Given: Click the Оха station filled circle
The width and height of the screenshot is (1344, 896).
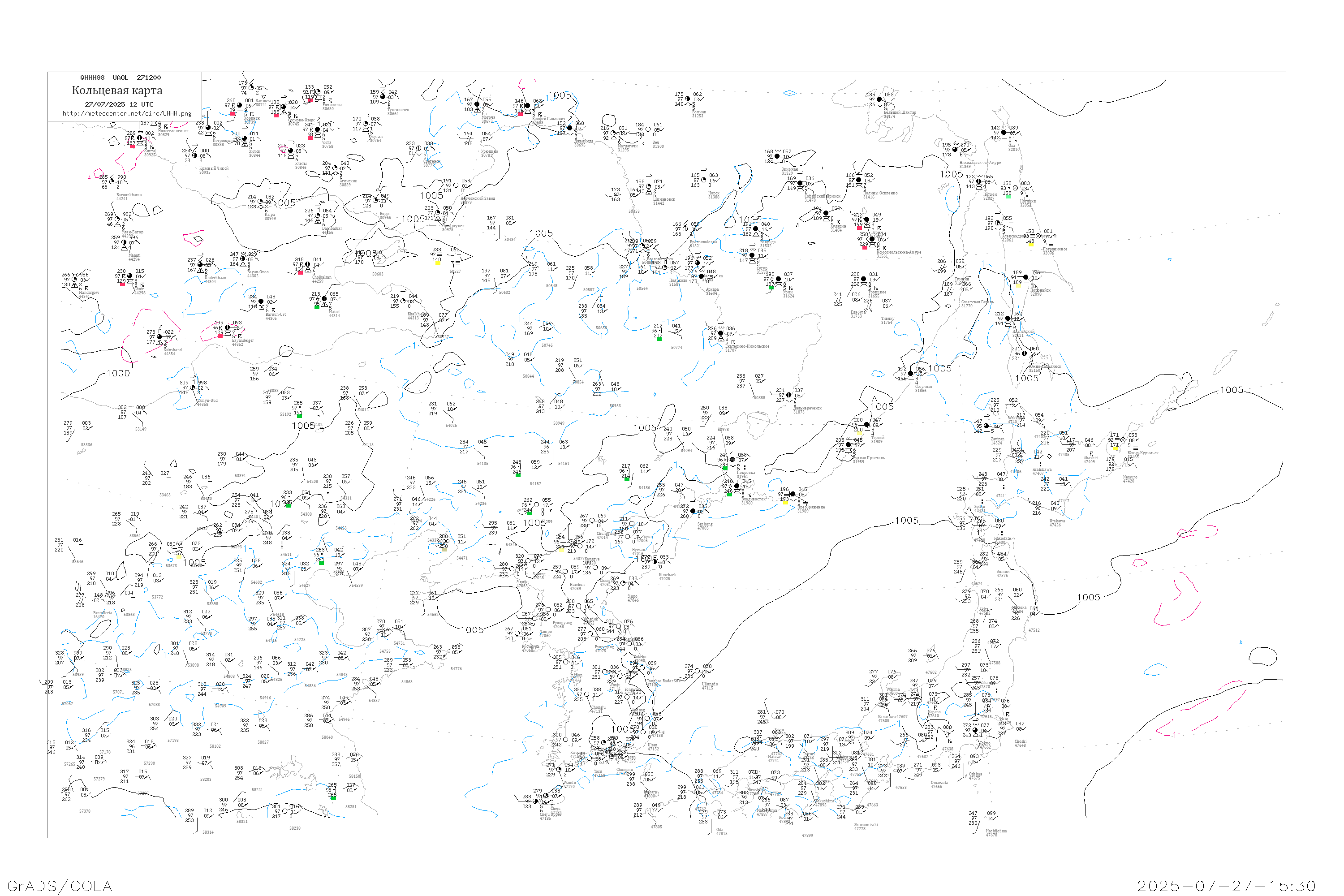Looking at the screenshot, I should (1004, 133).
